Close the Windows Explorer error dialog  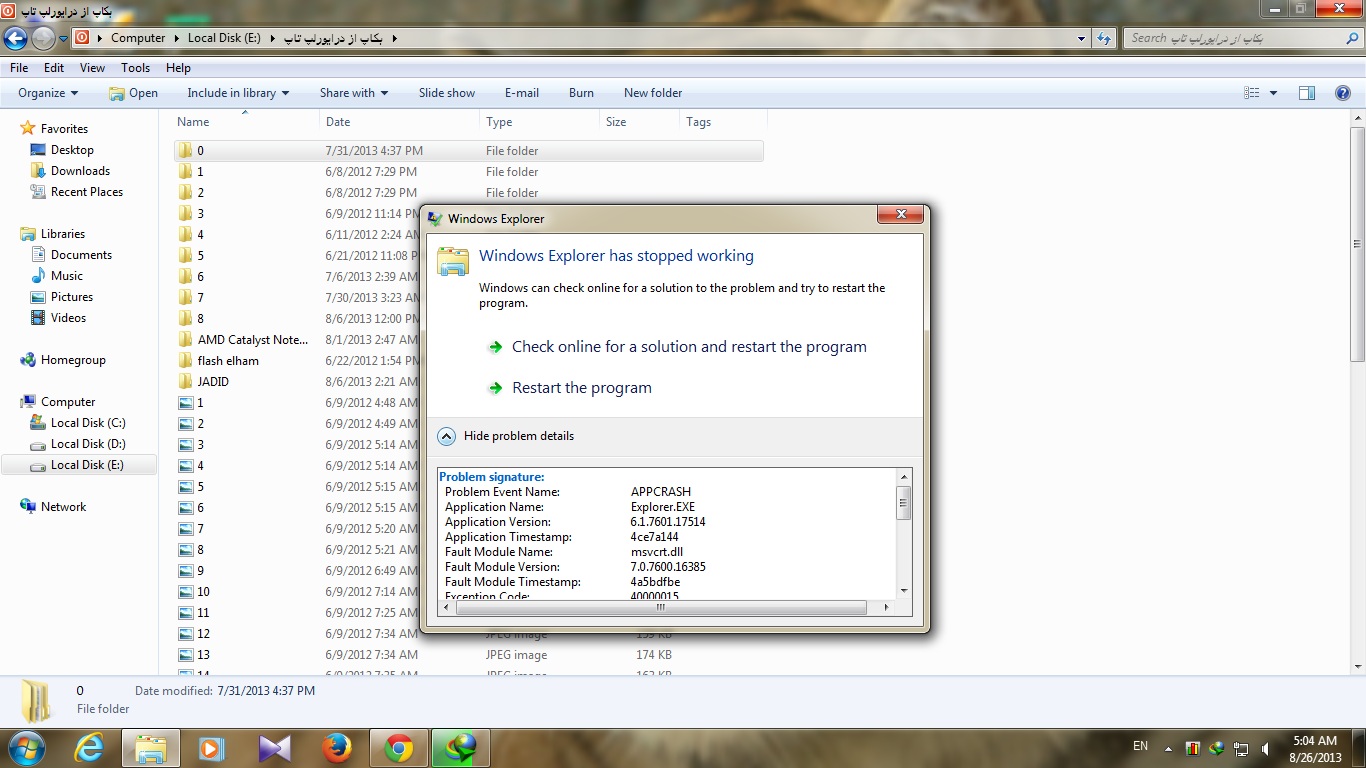(900, 215)
